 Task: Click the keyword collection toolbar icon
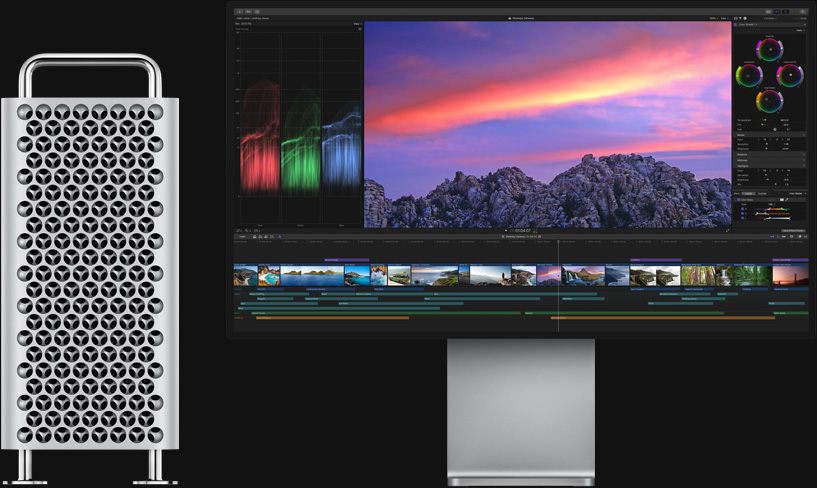(x=249, y=12)
